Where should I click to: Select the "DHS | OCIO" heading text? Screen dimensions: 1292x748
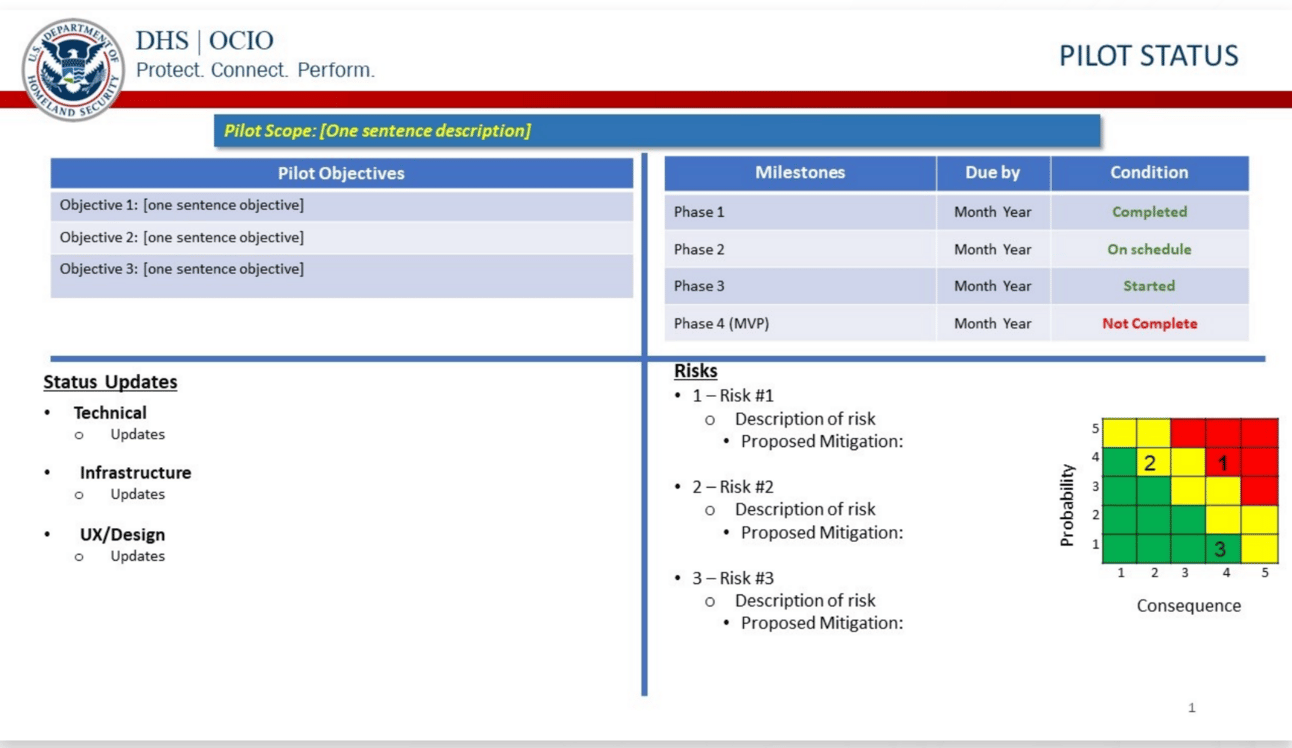204,41
